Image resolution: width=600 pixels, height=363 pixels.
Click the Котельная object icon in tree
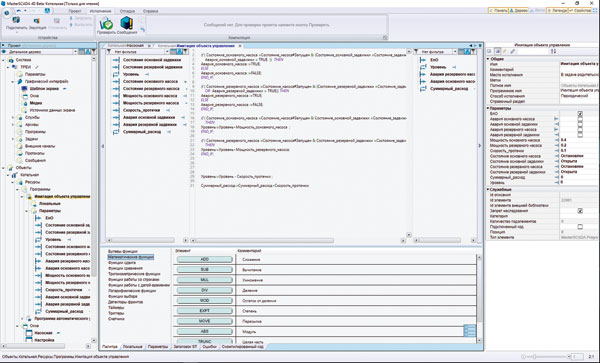coord(15,175)
